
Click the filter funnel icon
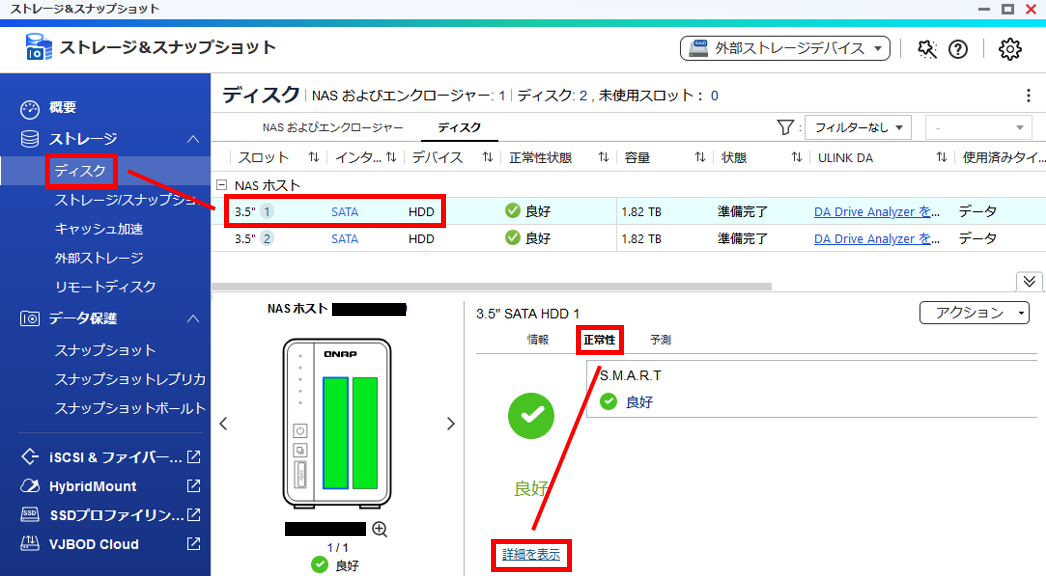click(785, 127)
